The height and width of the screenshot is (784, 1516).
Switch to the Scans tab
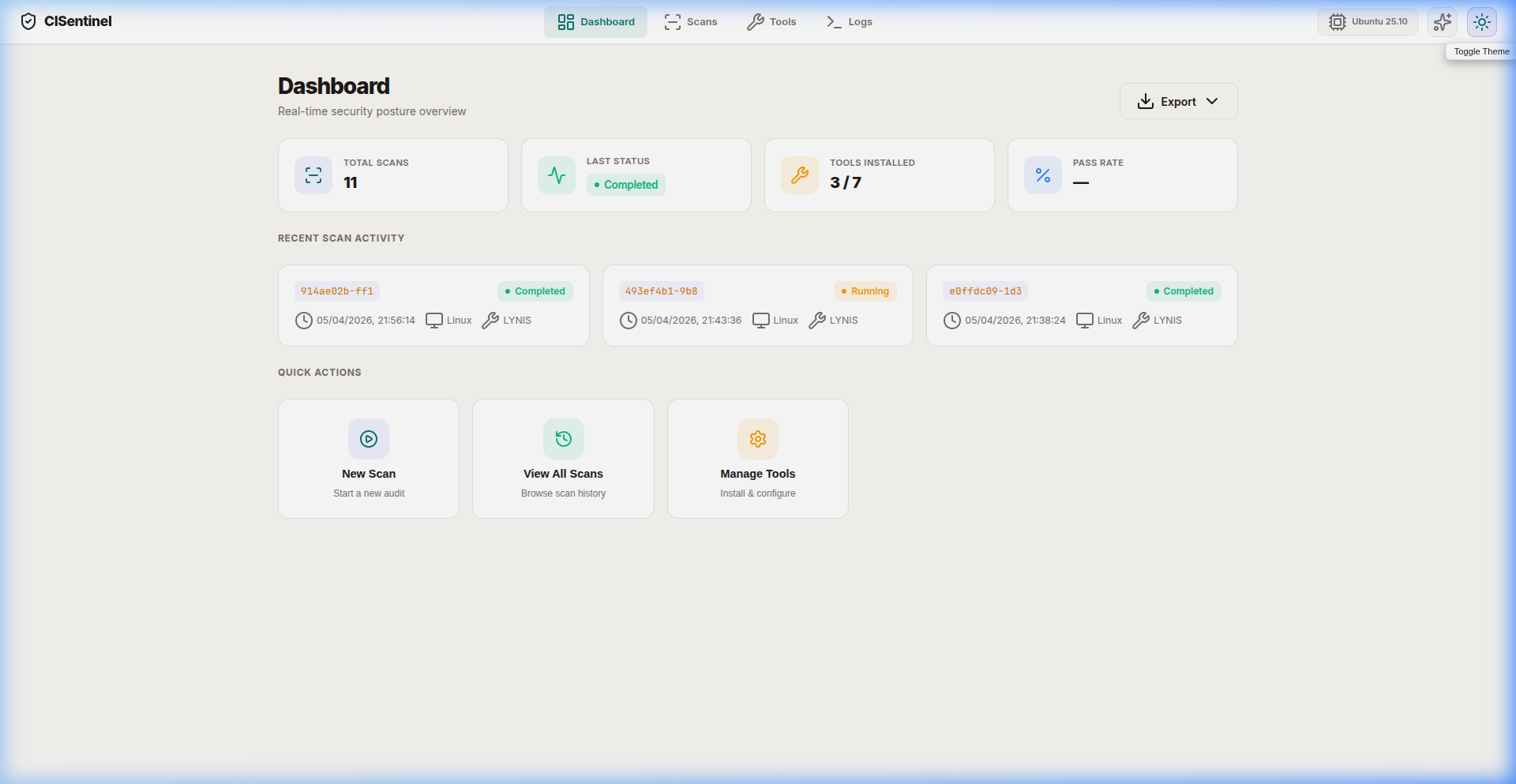pos(690,22)
